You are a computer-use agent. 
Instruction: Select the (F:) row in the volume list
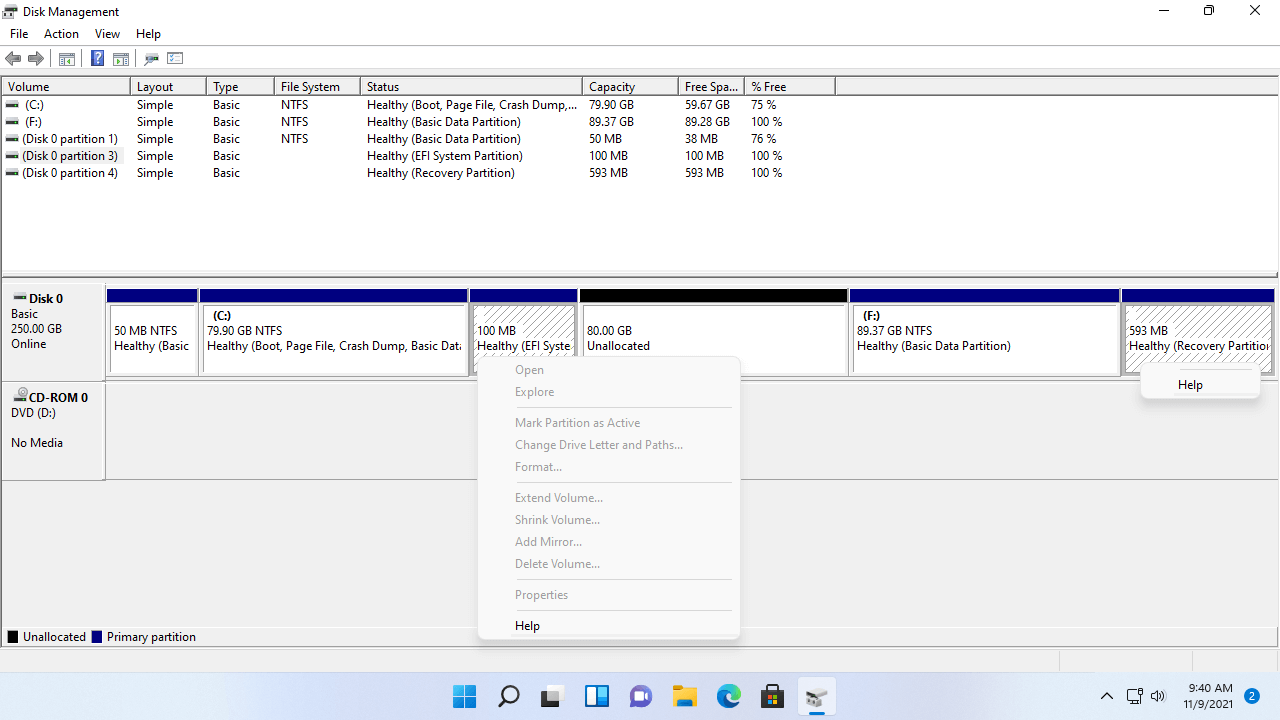pos(35,122)
